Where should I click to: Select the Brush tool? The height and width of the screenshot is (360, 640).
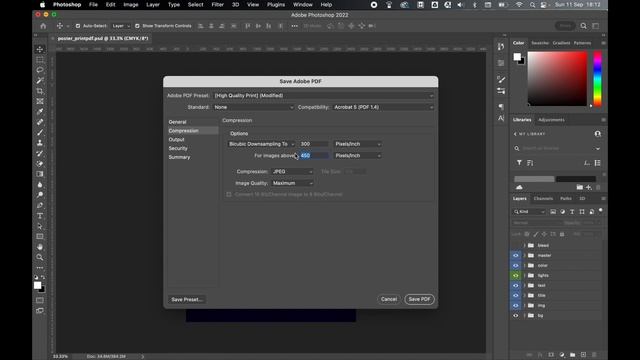point(40,133)
